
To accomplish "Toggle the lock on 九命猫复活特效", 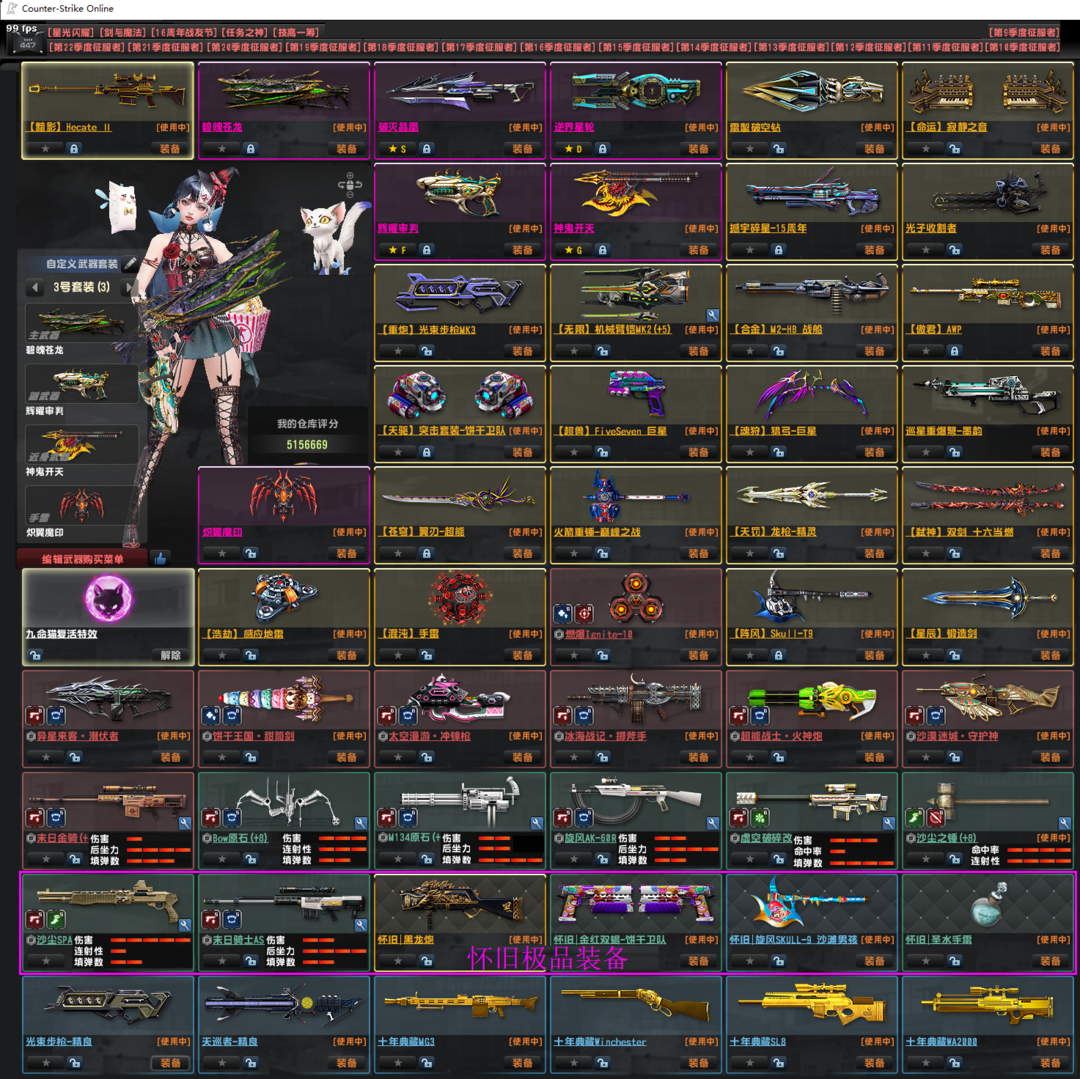I will (x=36, y=655).
